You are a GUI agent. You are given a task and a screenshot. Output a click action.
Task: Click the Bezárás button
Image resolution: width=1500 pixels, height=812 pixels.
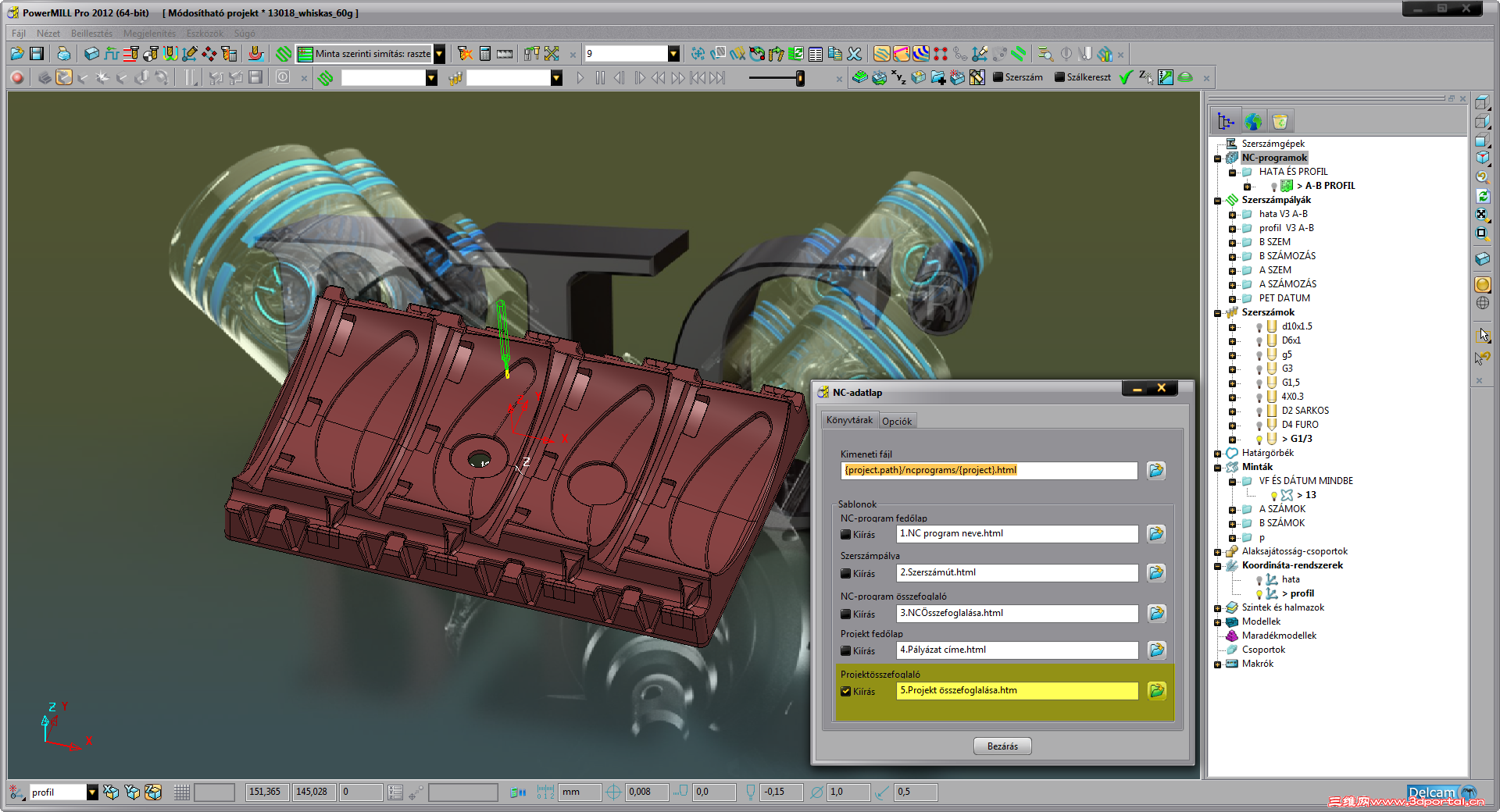(1002, 746)
